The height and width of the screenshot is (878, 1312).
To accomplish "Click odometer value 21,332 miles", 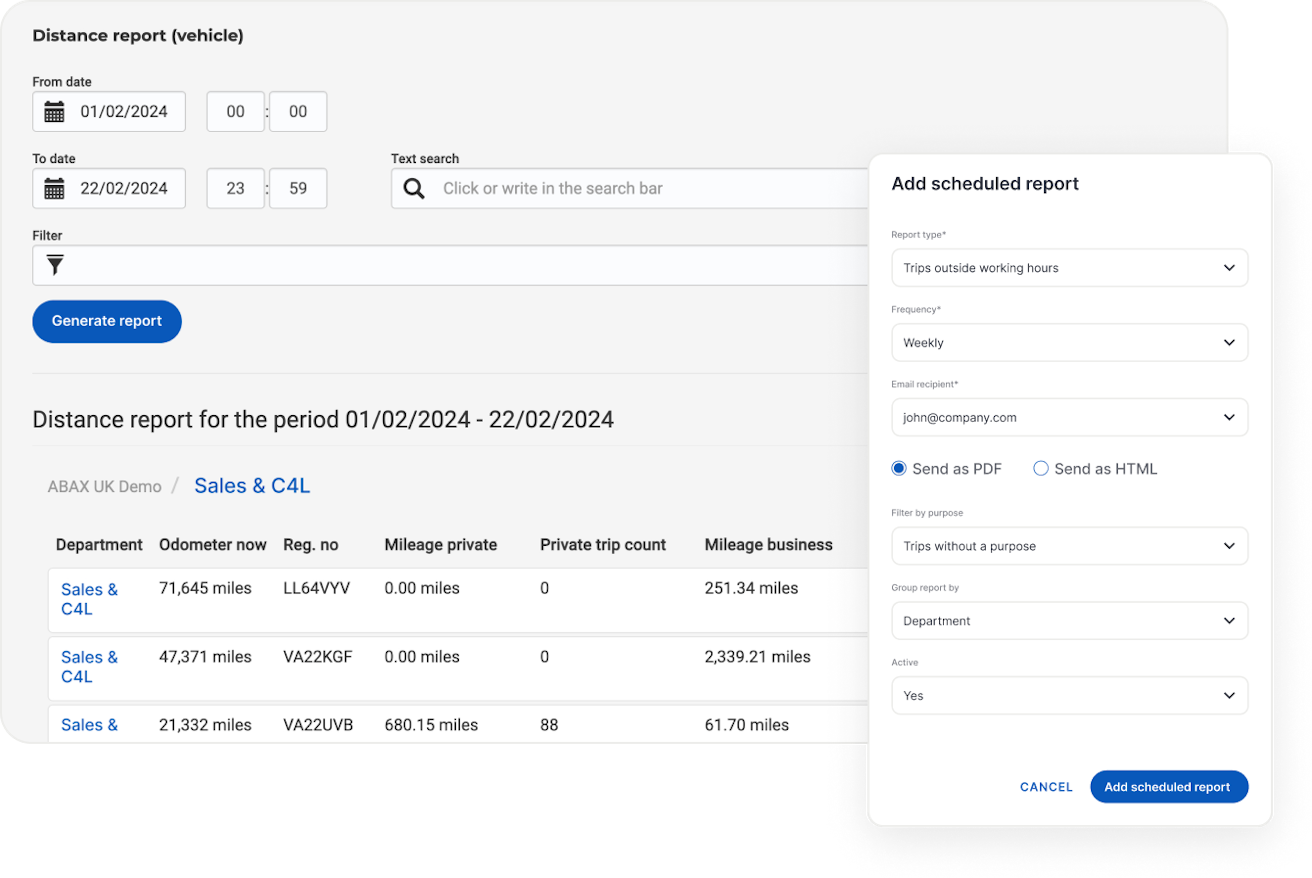I will [205, 725].
